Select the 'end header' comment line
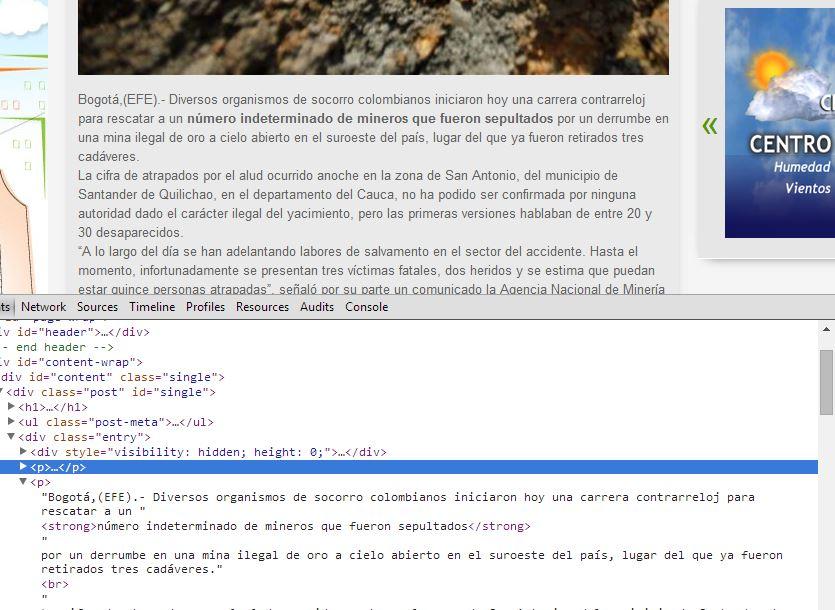 [x=57, y=347]
